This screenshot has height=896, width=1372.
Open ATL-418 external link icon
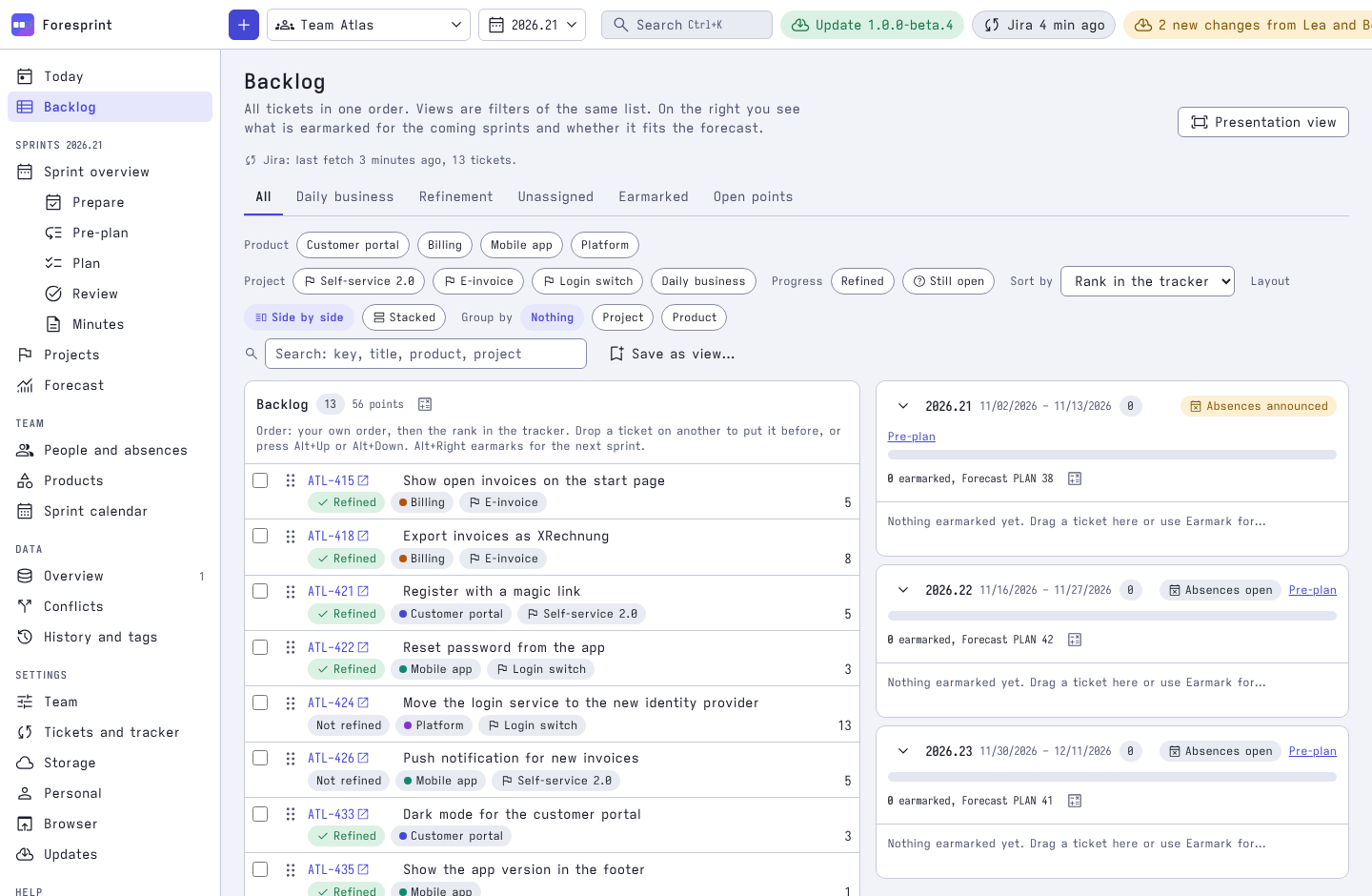pyautogui.click(x=363, y=537)
